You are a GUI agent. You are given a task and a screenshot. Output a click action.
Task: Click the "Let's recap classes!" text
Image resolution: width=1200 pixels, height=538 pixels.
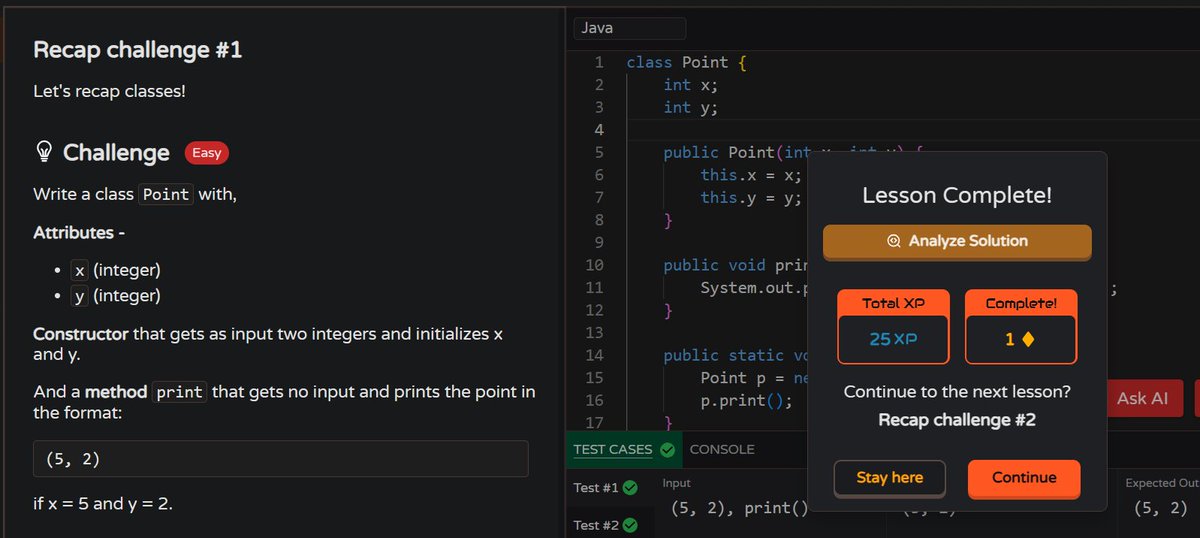[109, 91]
